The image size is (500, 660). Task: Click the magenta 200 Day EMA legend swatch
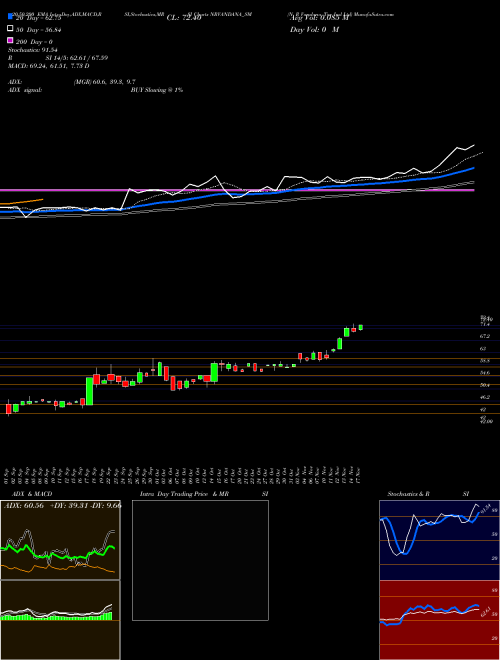click(x=10, y=41)
